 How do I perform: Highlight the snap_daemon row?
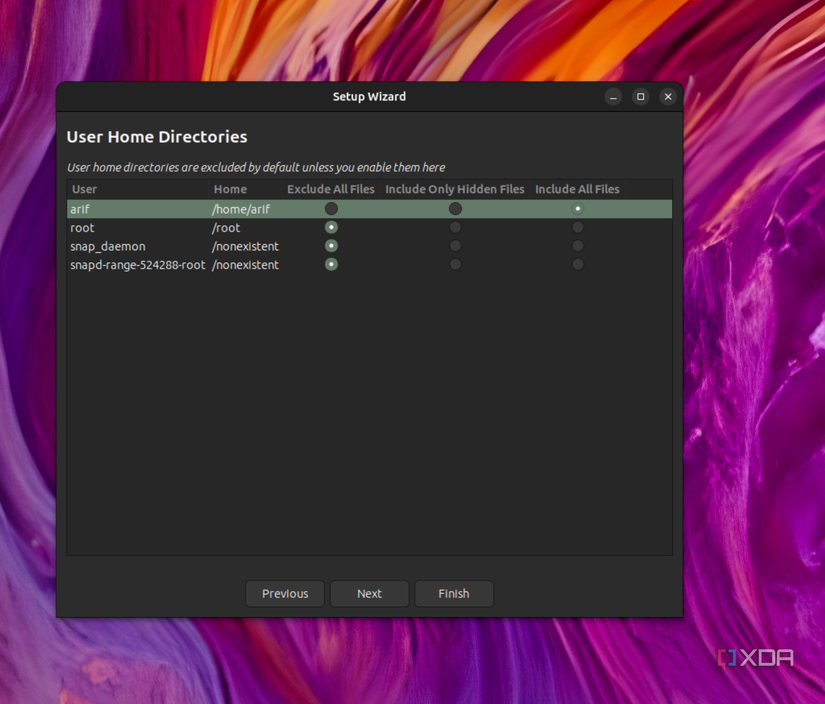pyautogui.click(x=150, y=245)
